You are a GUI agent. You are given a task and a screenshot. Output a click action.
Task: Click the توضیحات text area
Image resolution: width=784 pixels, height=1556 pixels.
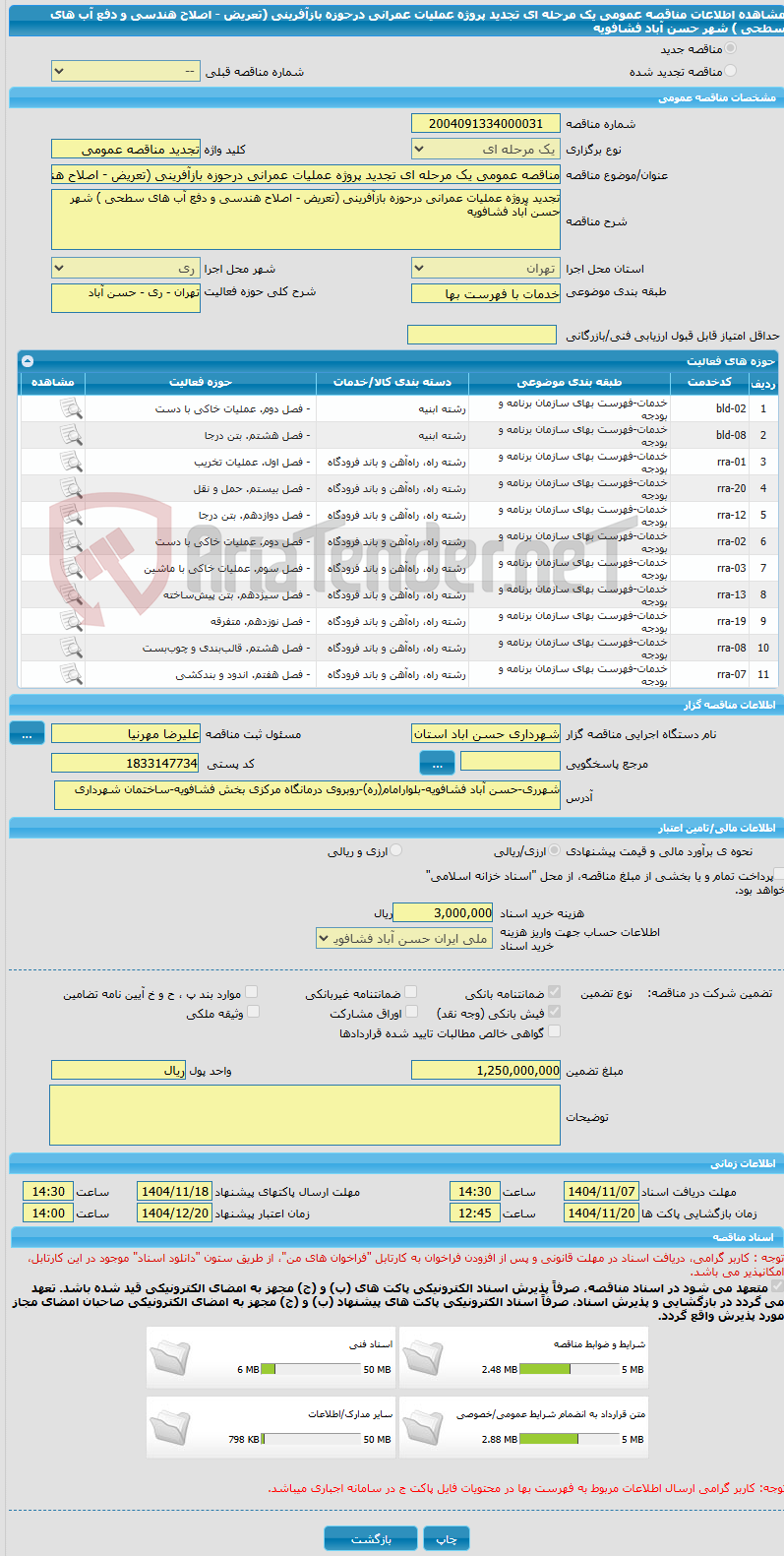coord(305,1116)
